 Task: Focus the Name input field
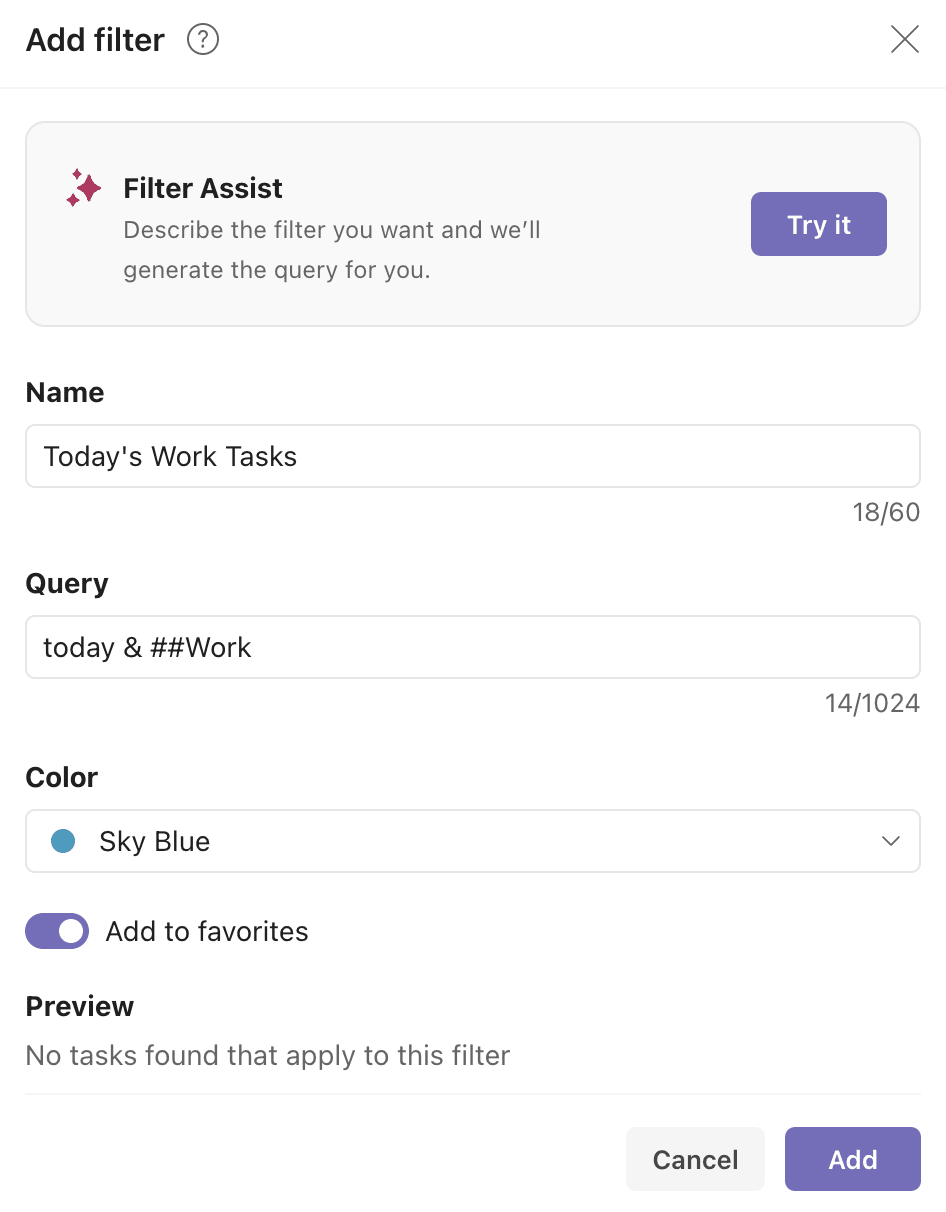(472, 457)
